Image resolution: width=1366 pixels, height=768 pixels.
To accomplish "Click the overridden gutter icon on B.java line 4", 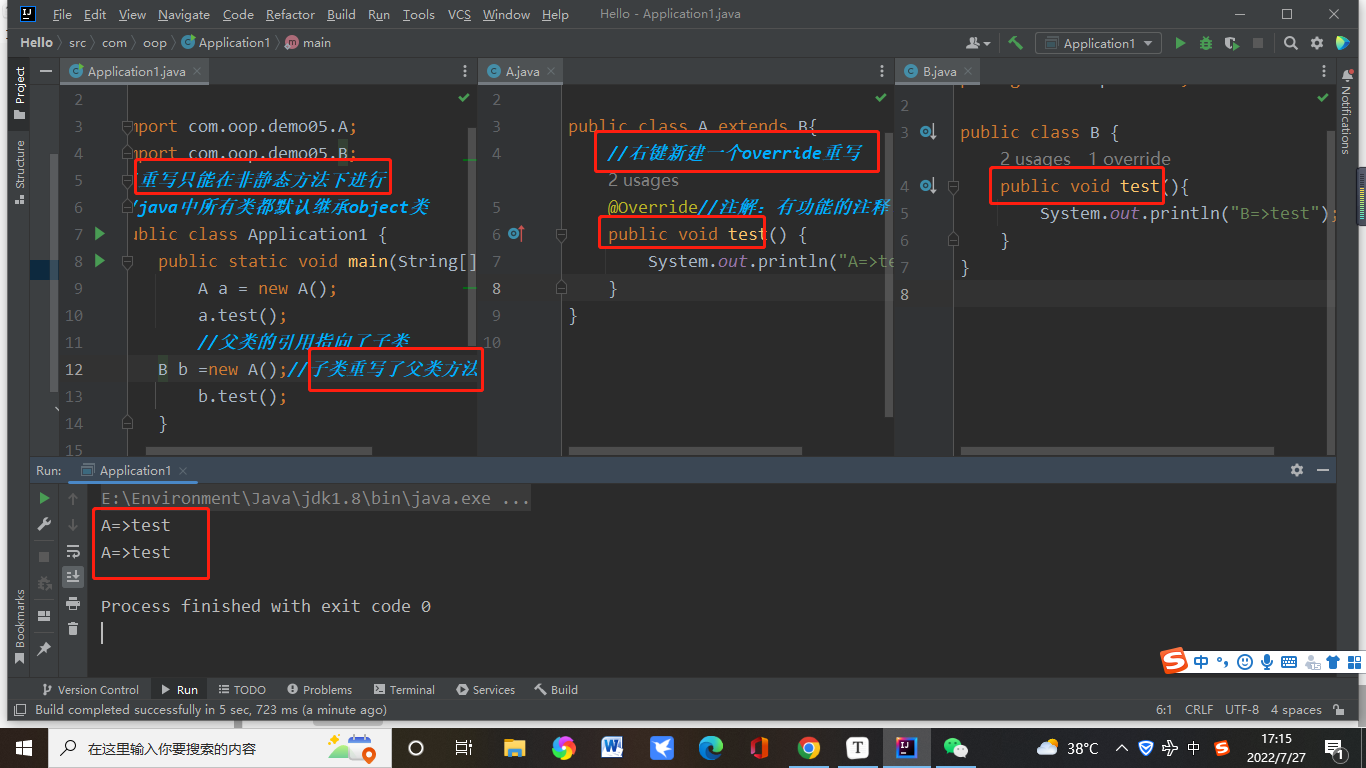I will pos(928,186).
